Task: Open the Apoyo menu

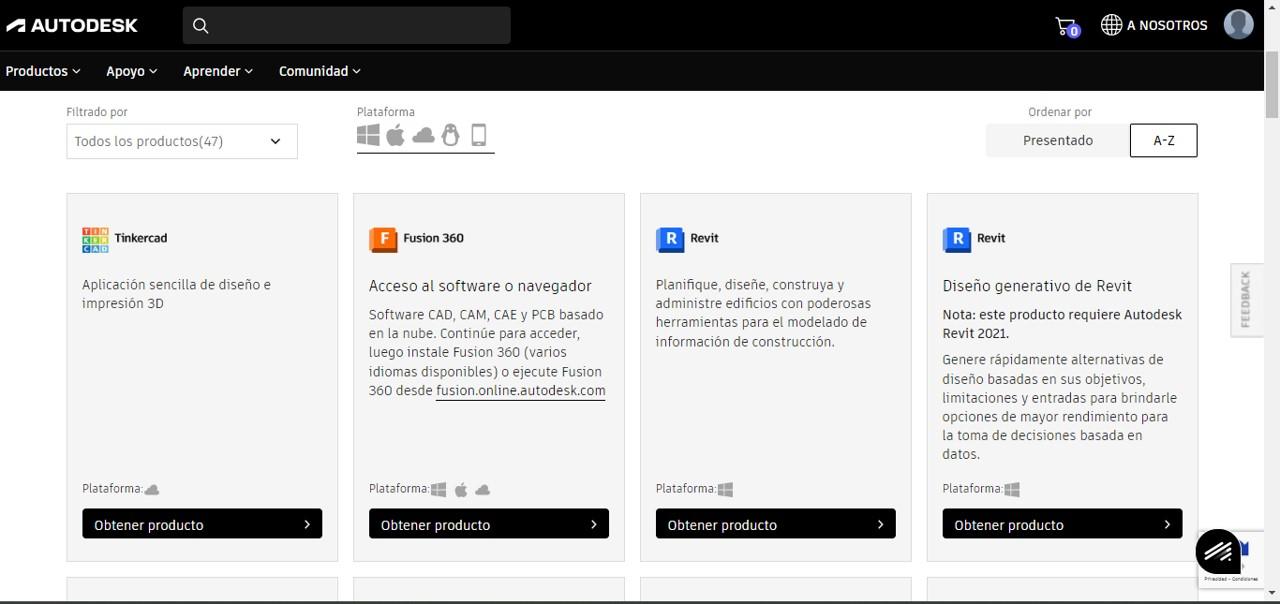Action: pos(132,71)
